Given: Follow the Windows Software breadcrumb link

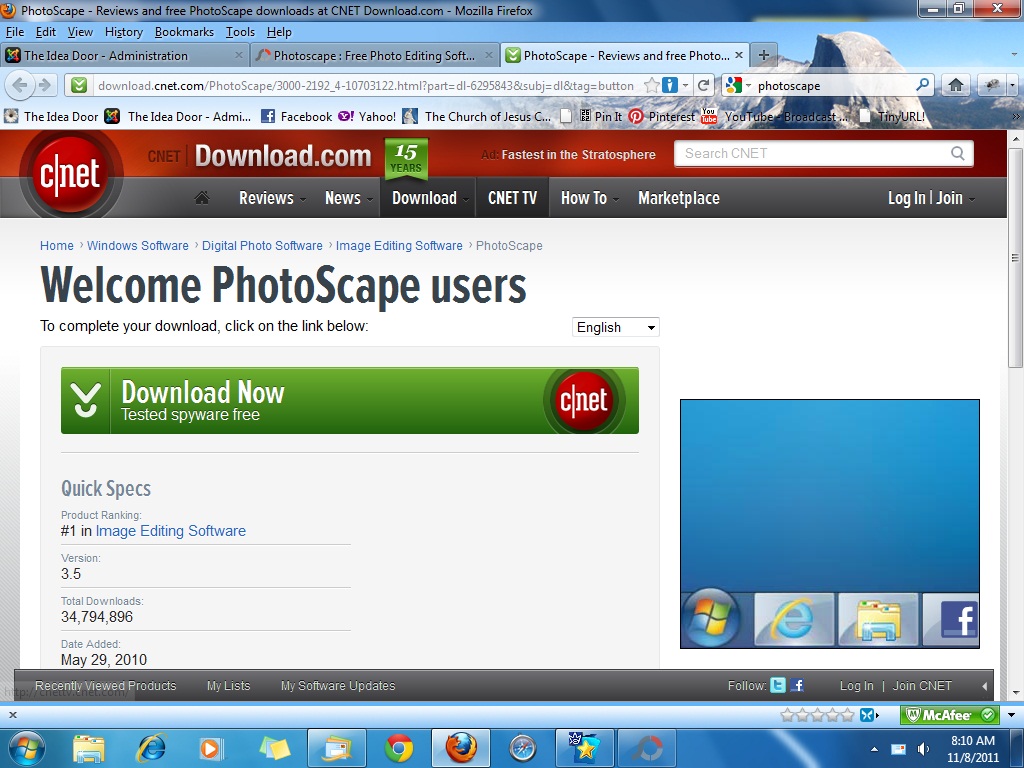Looking at the screenshot, I should 138,246.
